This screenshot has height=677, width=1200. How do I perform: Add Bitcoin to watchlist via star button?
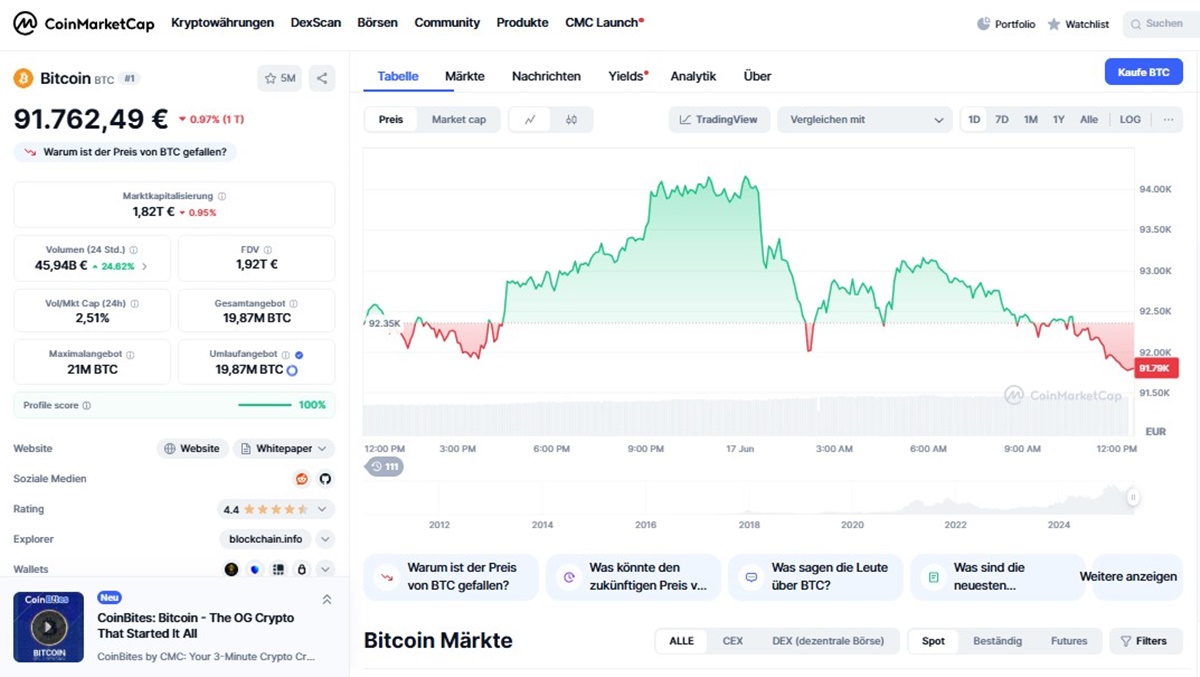pyautogui.click(x=279, y=78)
